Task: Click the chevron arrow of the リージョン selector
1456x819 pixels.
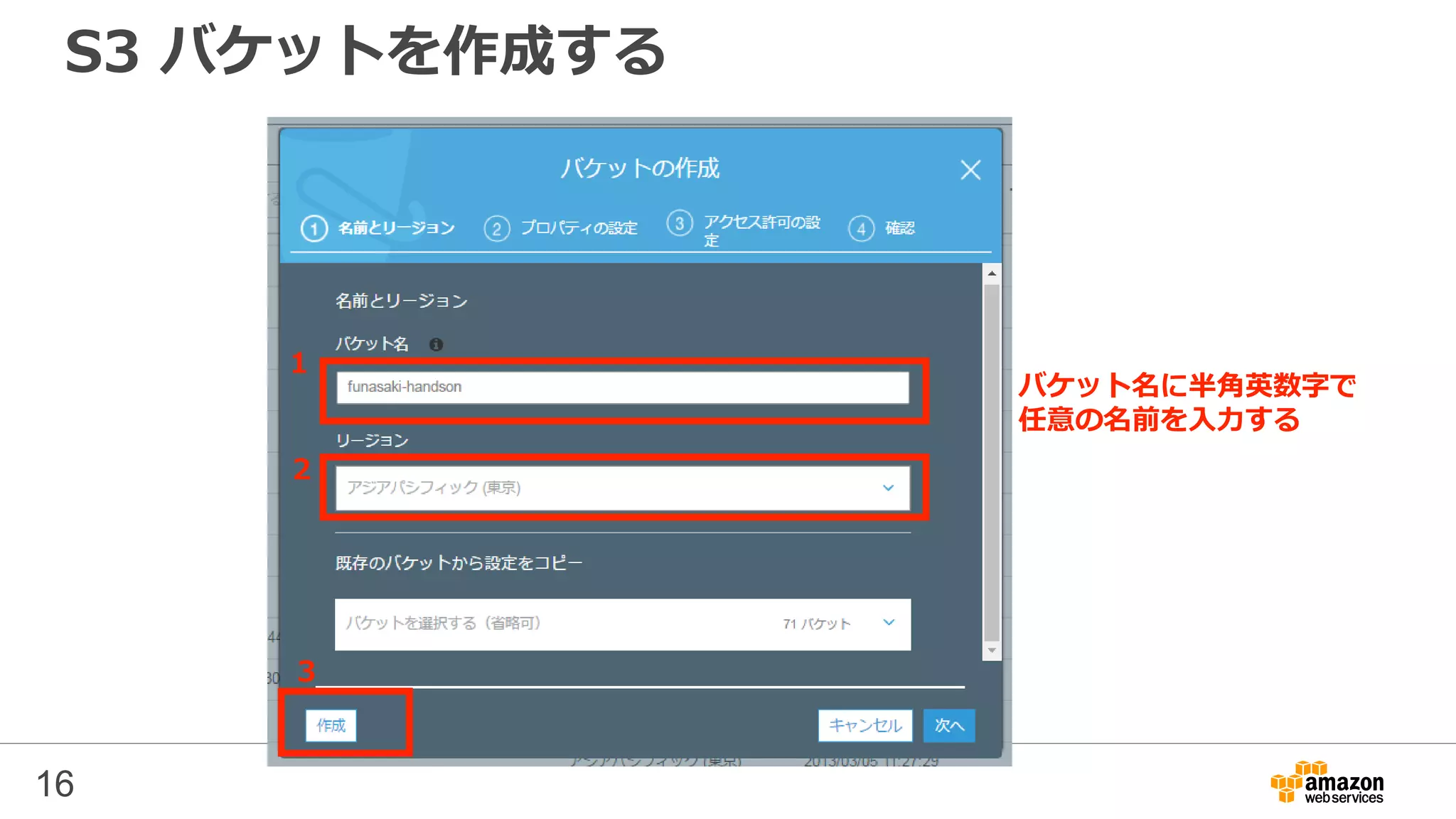Action: coord(888,488)
